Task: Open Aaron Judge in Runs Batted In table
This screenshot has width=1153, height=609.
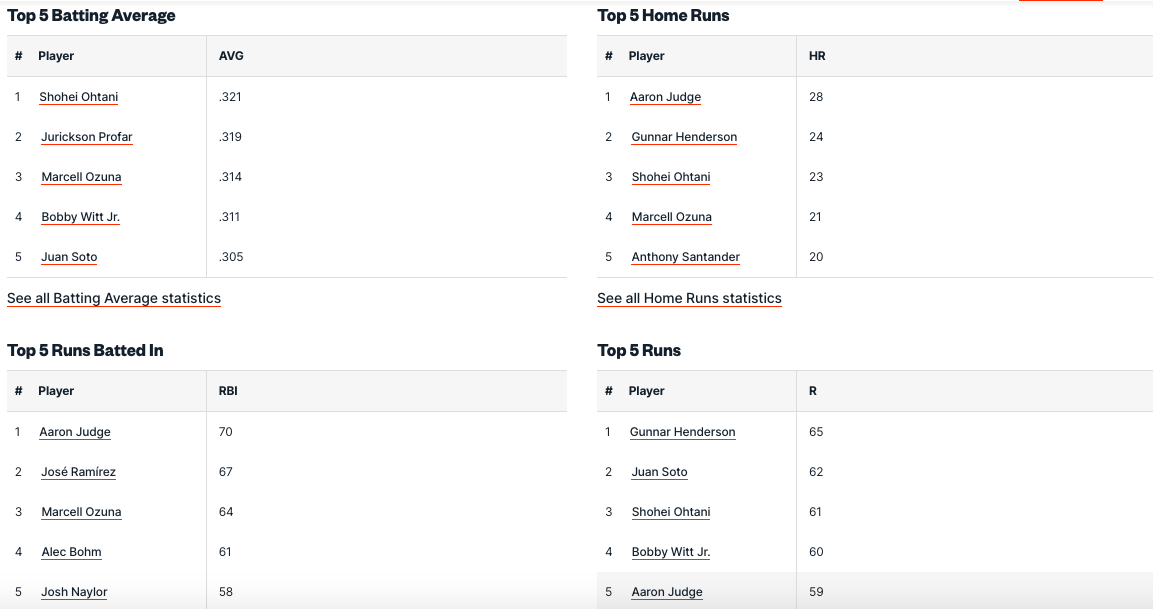Action: click(75, 432)
